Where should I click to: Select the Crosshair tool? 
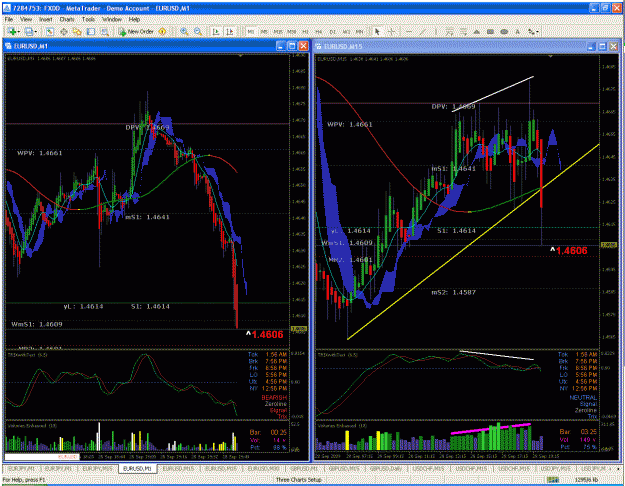point(391,31)
